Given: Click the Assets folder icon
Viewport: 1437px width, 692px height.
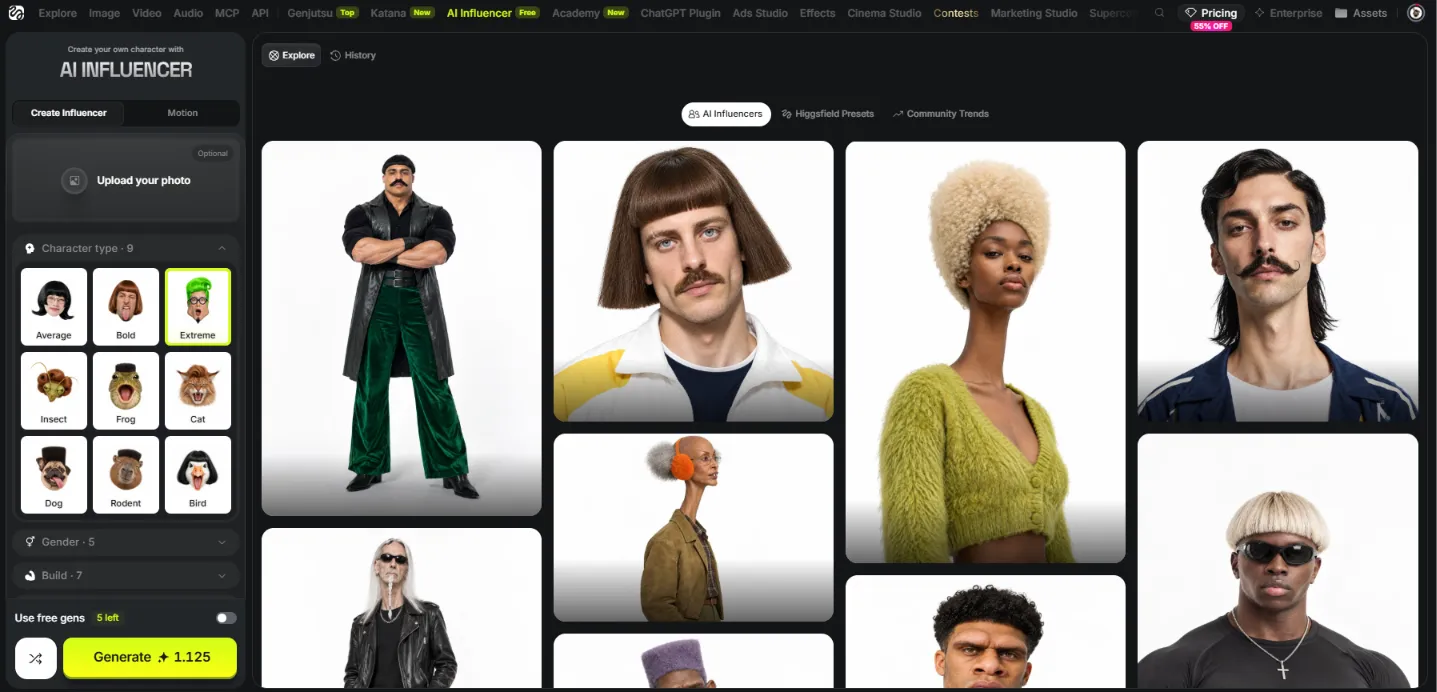Looking at the screenshot, I should (x=1341, y=13).
